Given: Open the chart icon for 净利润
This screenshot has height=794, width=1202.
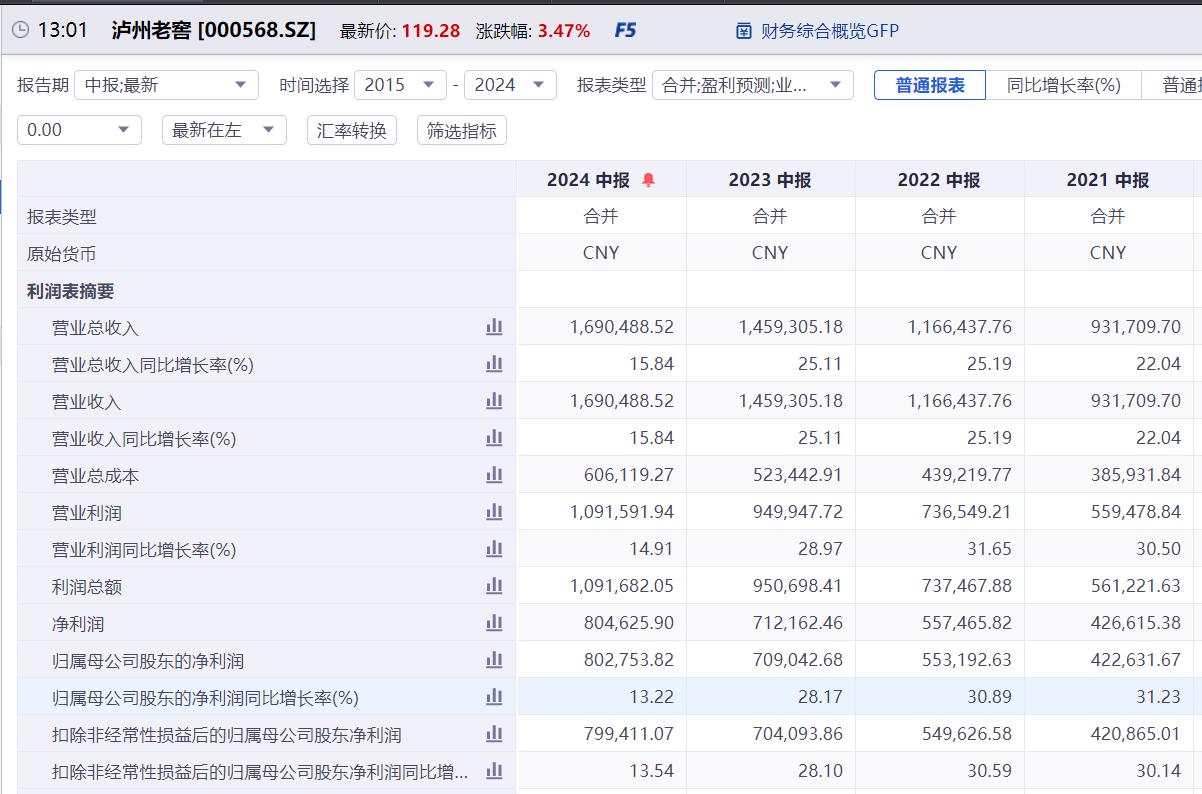Looking at the screenshot, I should click(494, 623).
